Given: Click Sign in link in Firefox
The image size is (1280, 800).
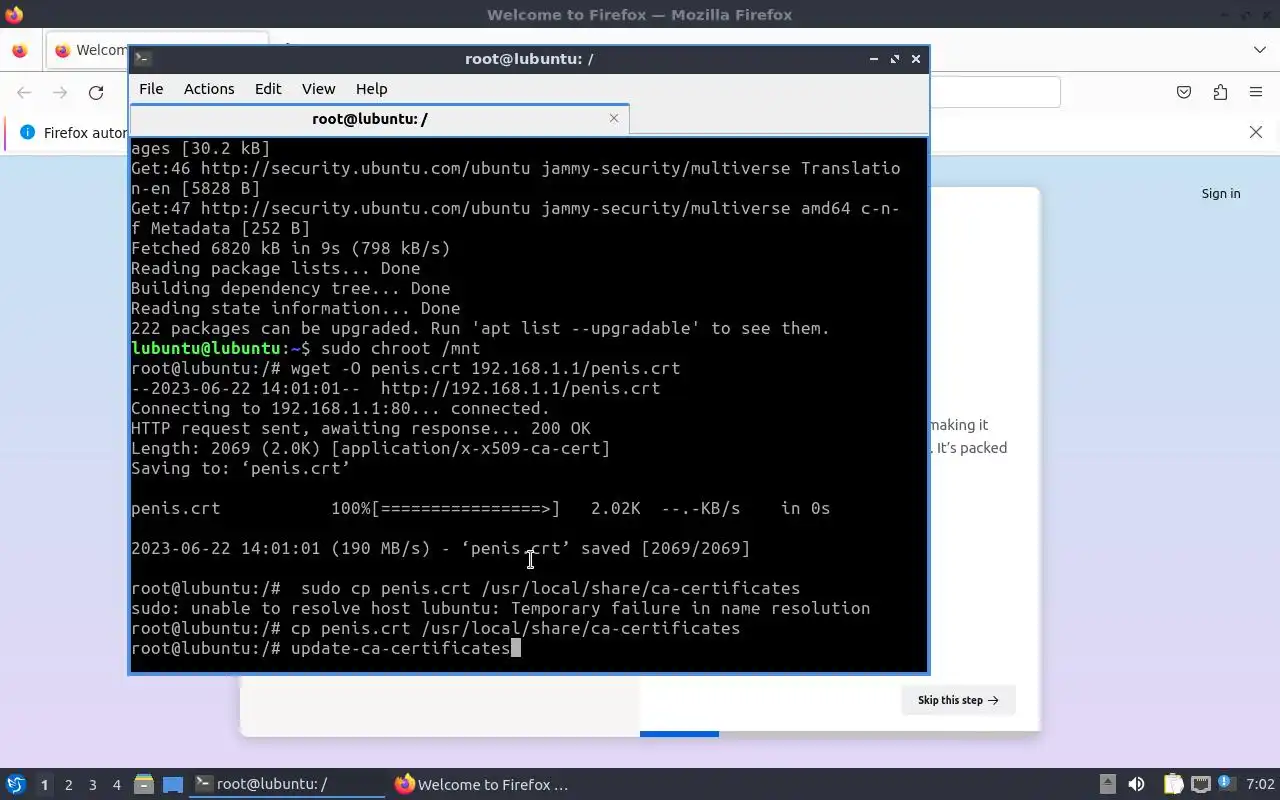Looking at the screenshot, I should point(1221,194).
